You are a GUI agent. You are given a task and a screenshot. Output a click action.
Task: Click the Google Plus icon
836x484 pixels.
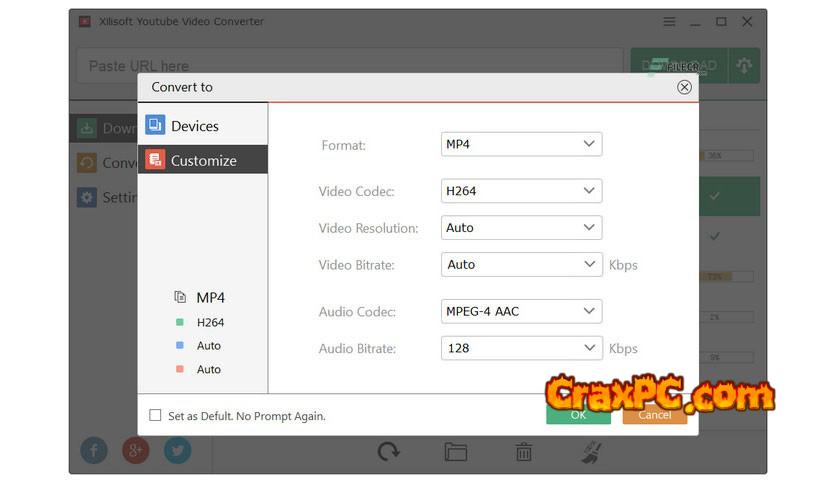[x=135, y=451]
